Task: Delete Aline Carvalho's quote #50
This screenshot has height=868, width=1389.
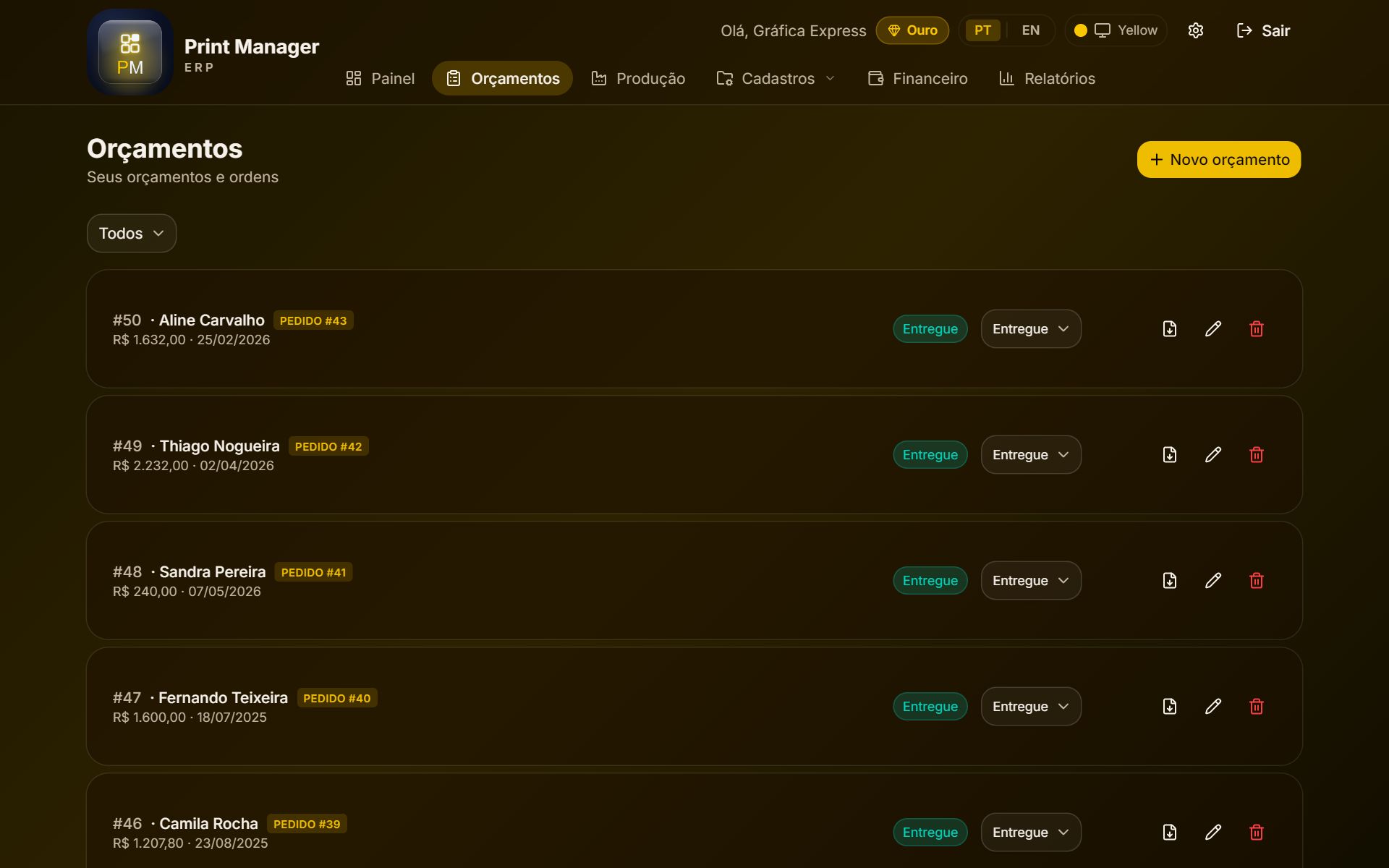Action: click(1257, 329)
